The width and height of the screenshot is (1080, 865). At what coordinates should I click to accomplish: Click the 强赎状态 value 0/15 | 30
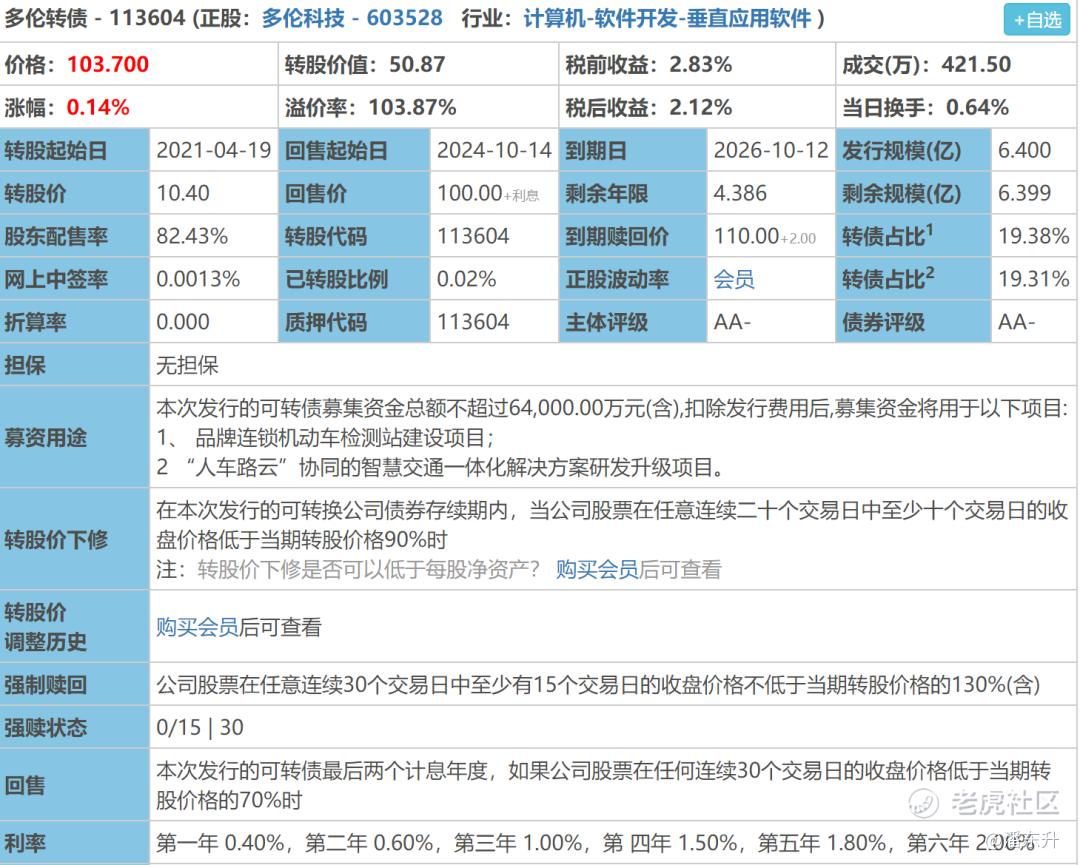[x=200, y=727]
